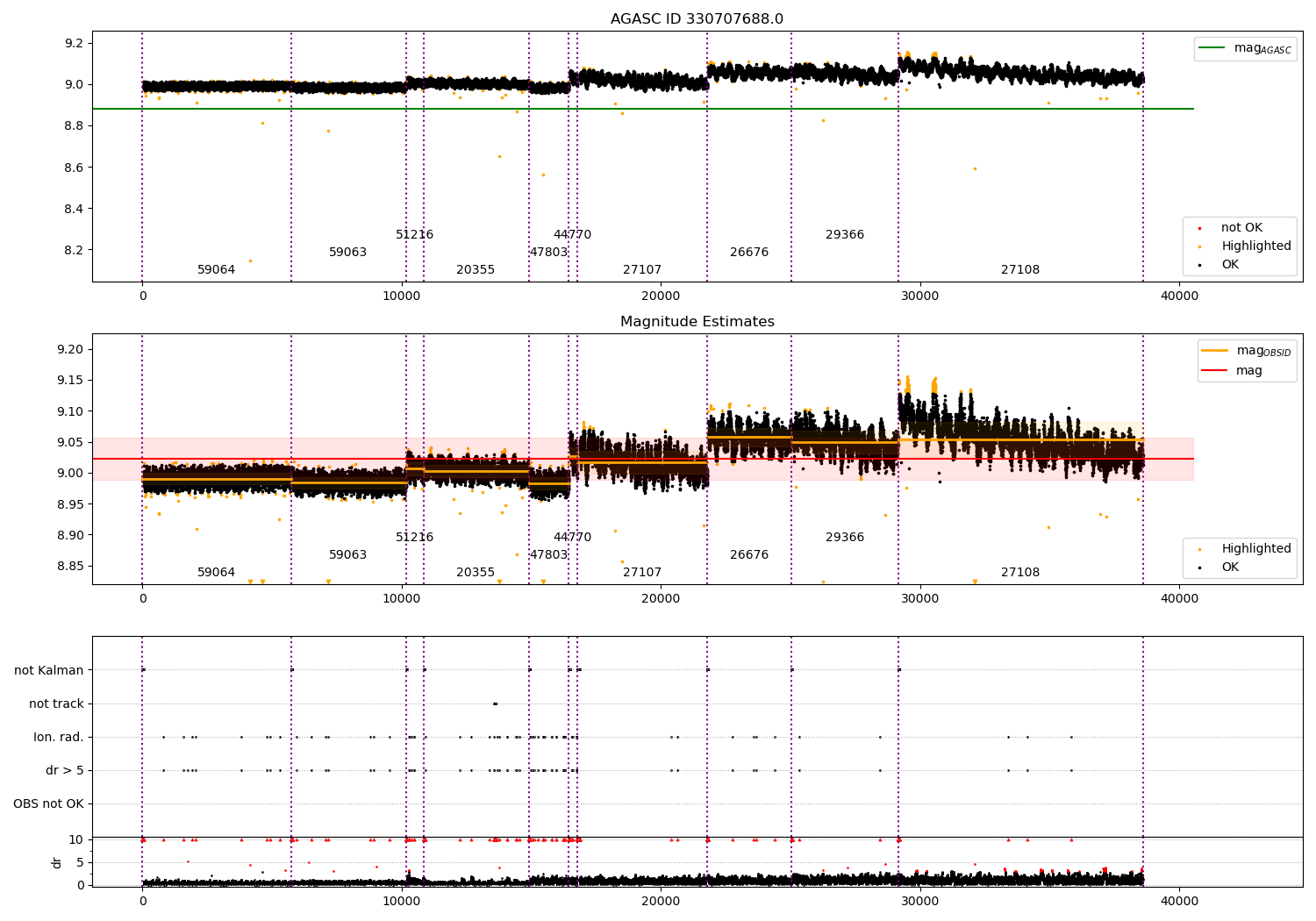Screen dimensions: 1316x921
Task: Click obsid label 26676 in the Magnitude Estimates plot
Action: click(749, 555)
